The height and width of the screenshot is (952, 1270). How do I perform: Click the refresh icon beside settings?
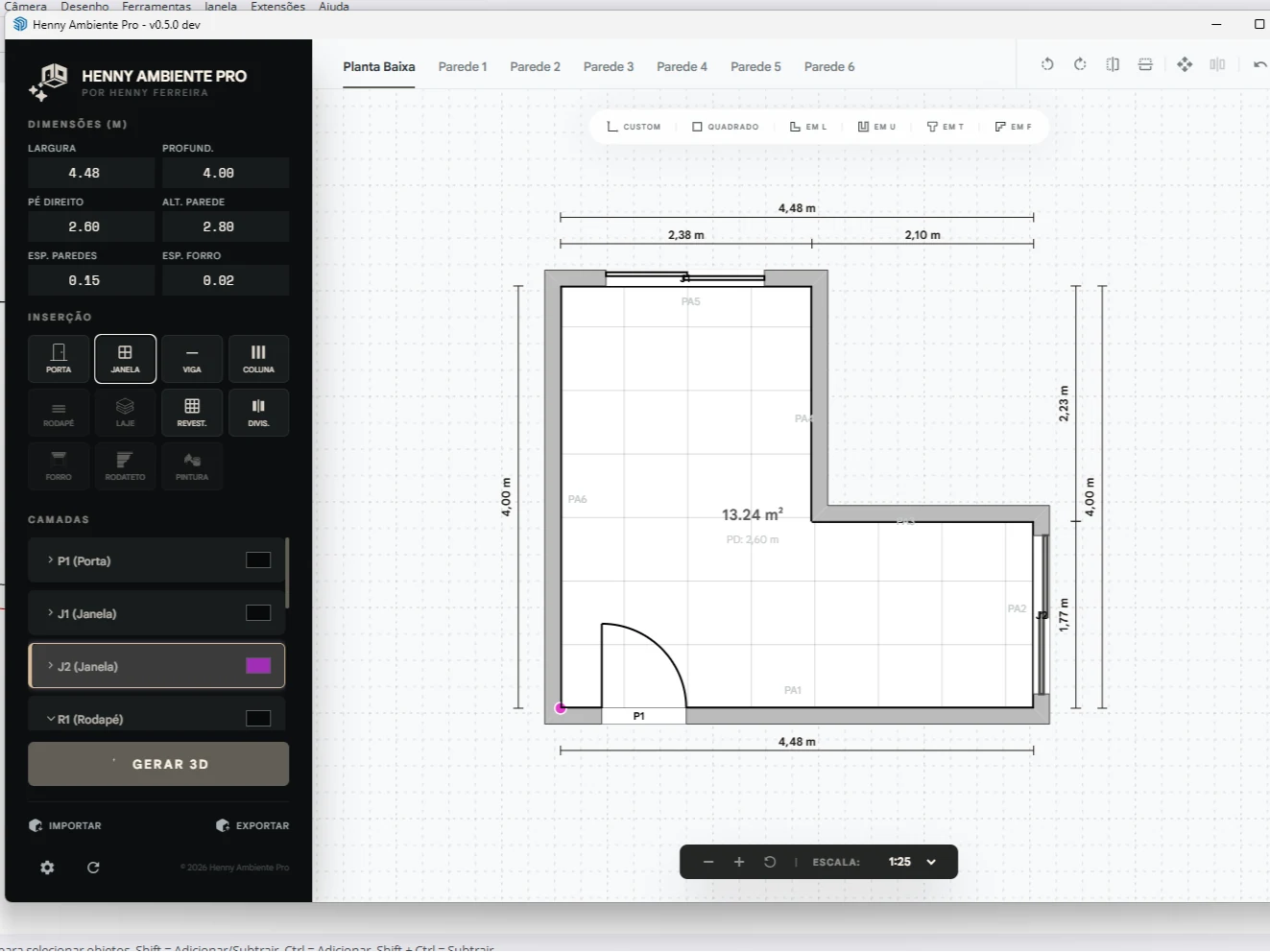pos(93,868)
